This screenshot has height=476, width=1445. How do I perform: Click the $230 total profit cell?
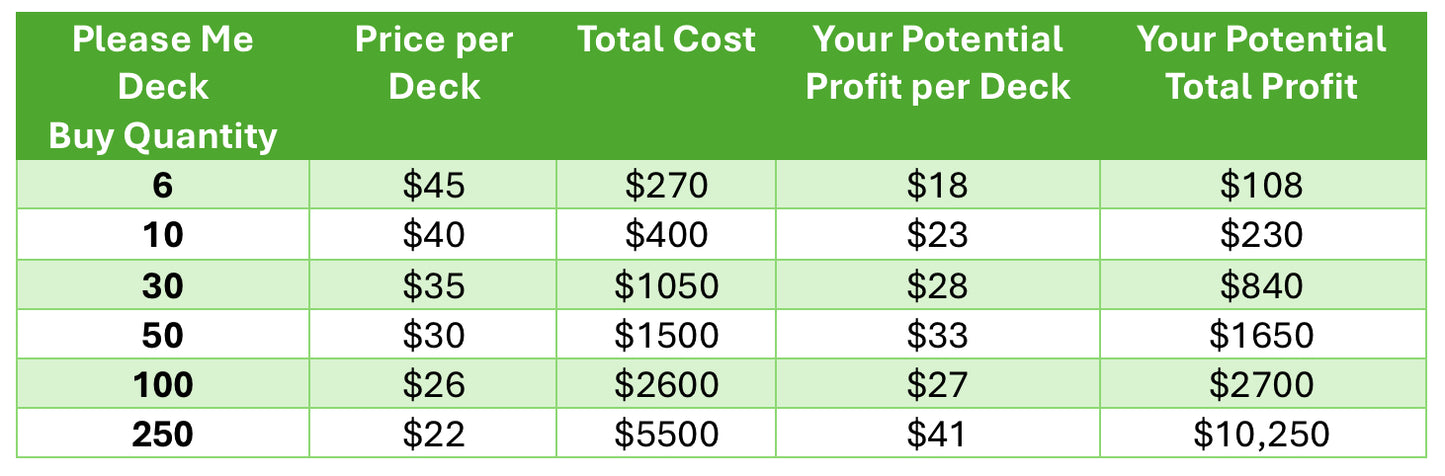point(1262,234)
